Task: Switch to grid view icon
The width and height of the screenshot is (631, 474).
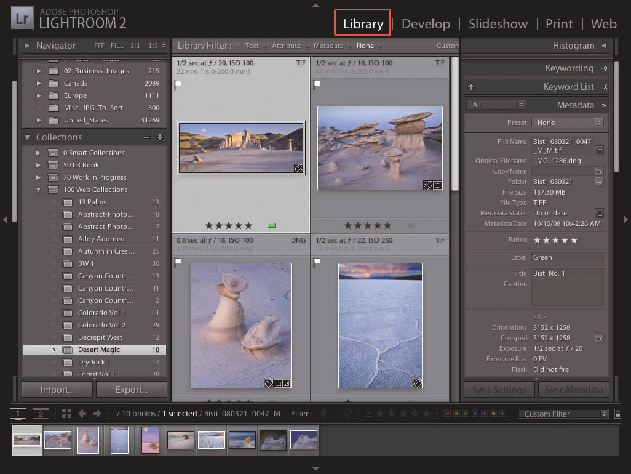Action: click(x=66, y=414)
